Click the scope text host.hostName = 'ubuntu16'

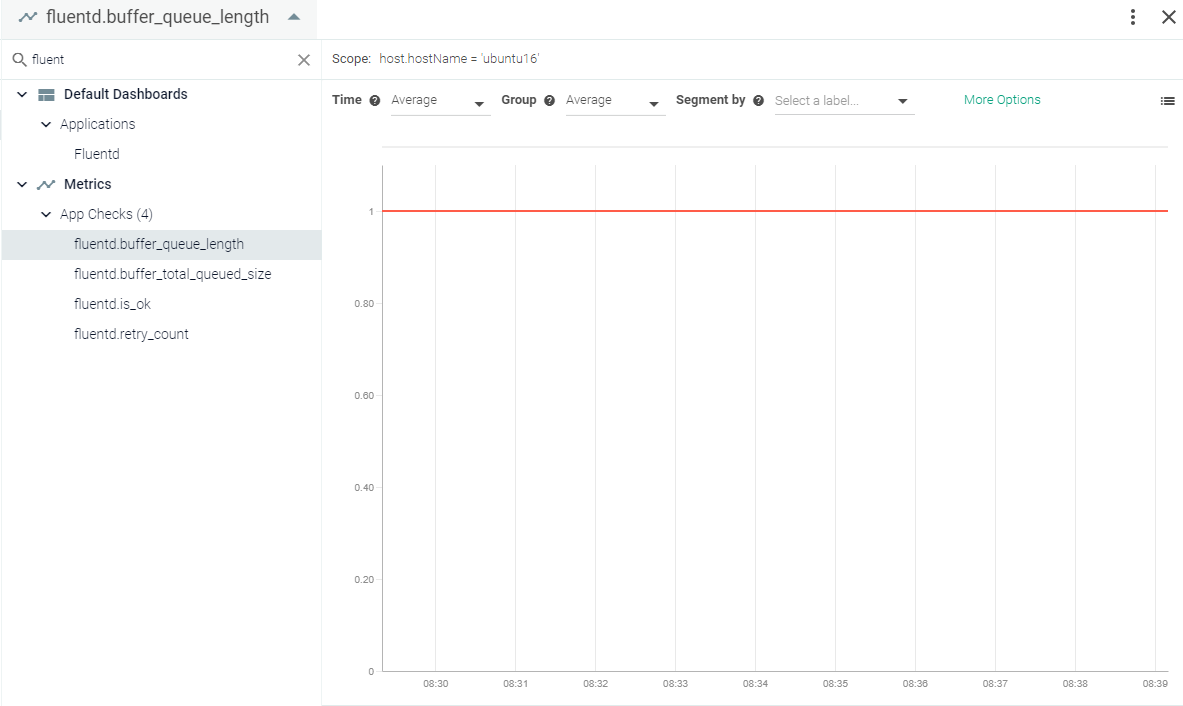coord(459,59)
